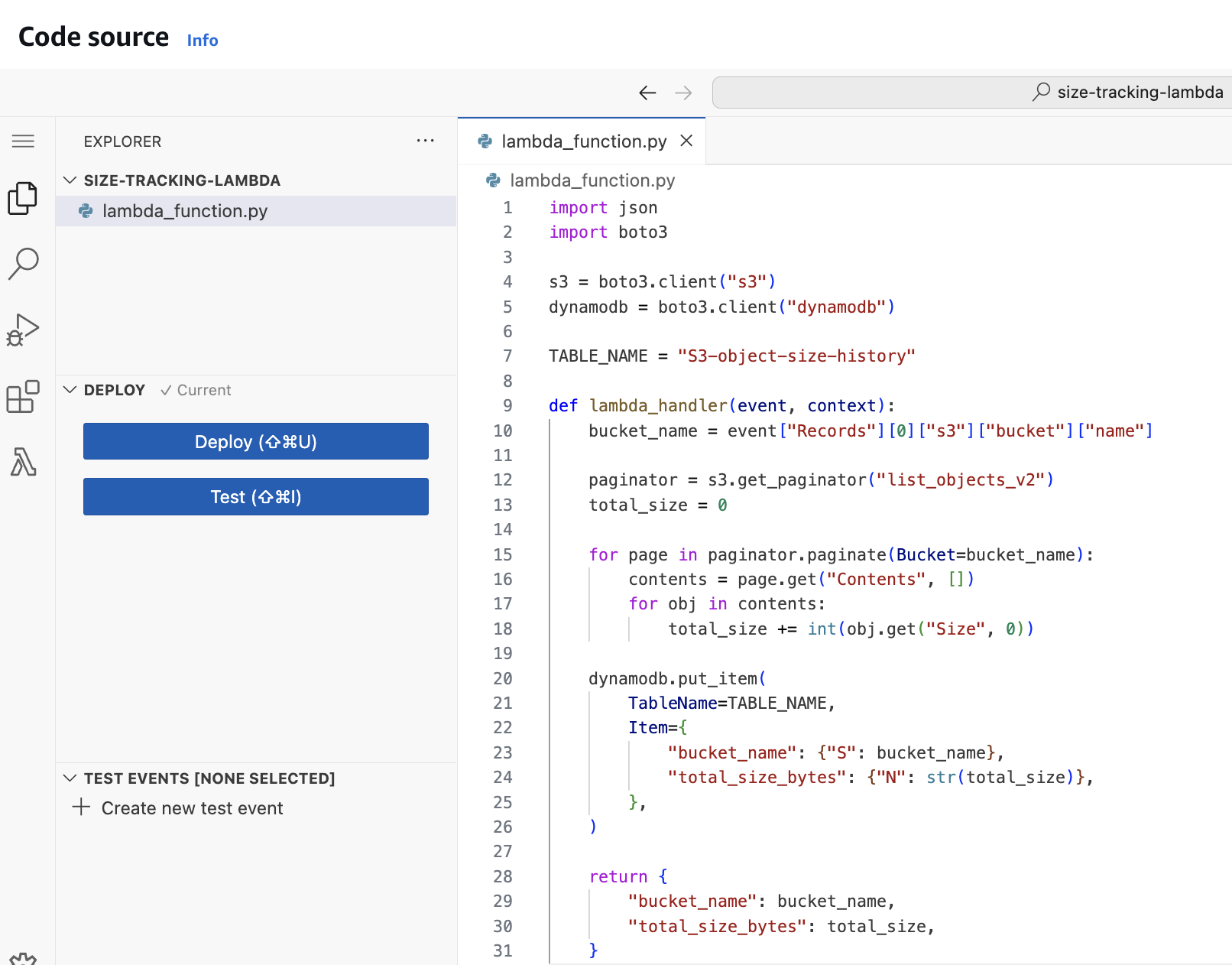The height and width of the screenshot is (965, 1232).
Task: Click the size-tracking-lambda search field
Action: [x=971, y=93]
